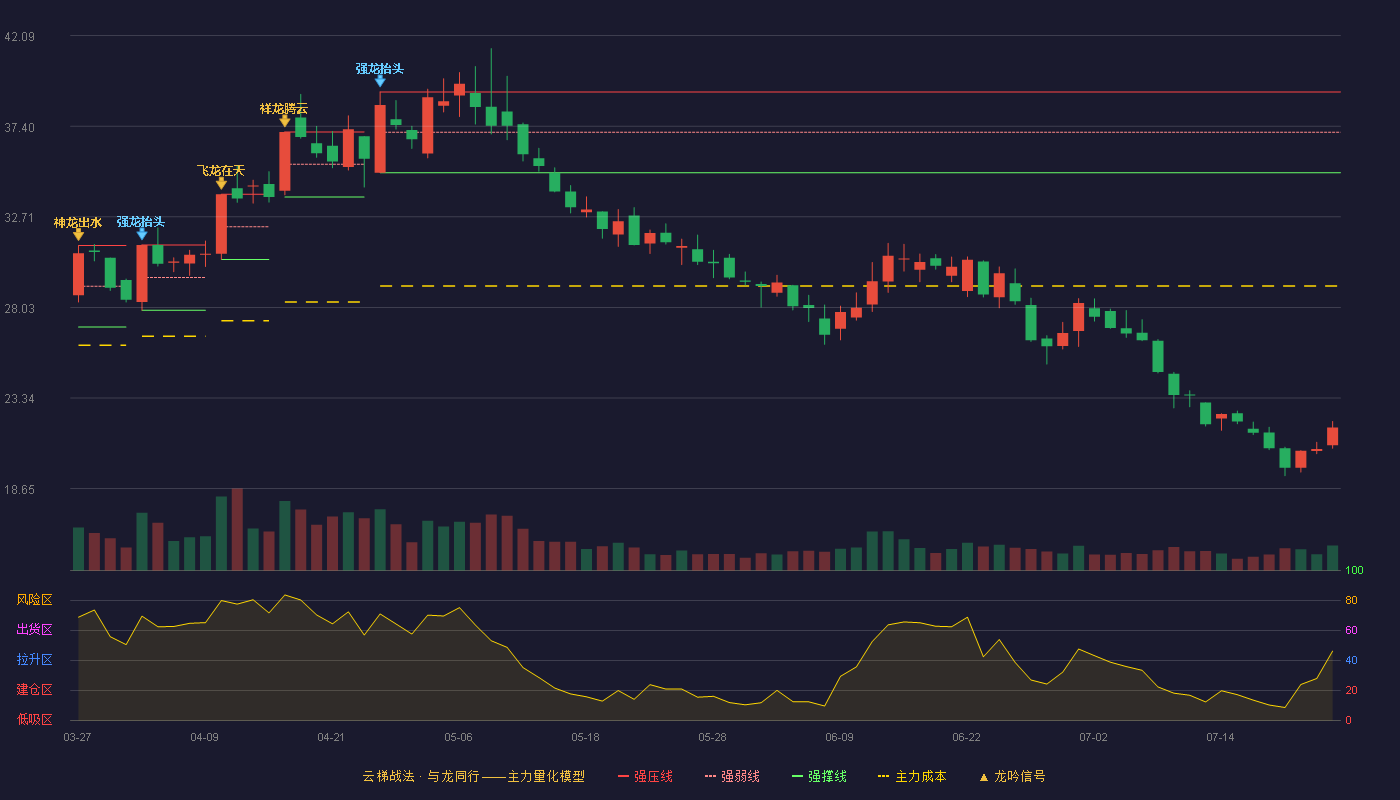Click the orange 80 indicator scale label
Screen dimensions: 1400x800
(x=1351, y=601)
